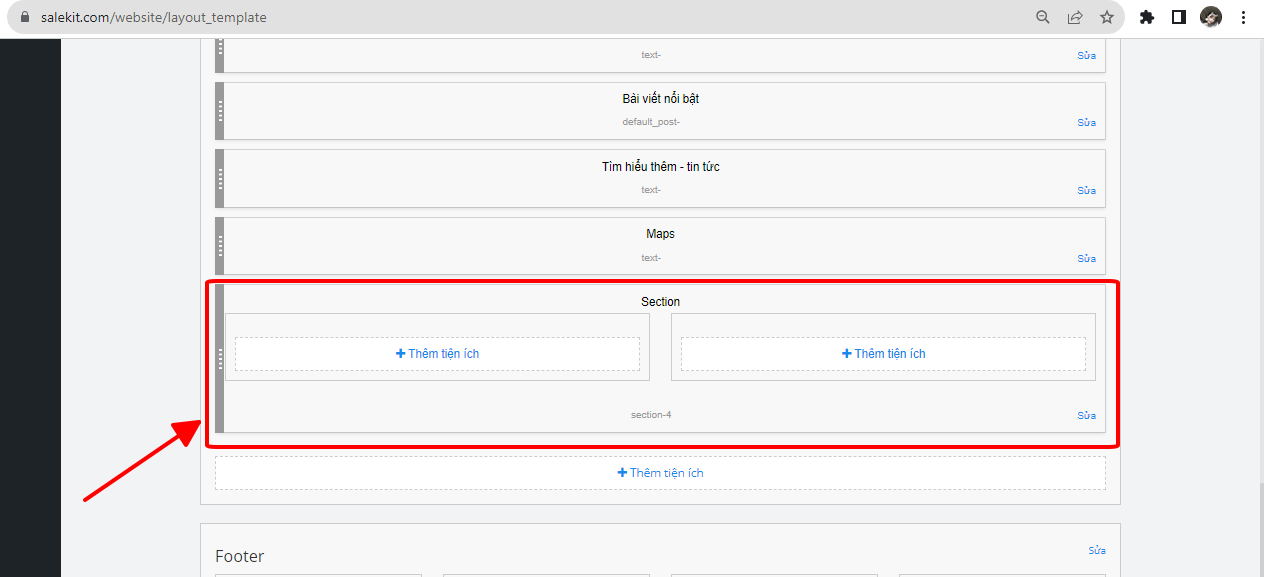Screen dimensions: 1264x577
Task: Open the browser extensions puzzle icon
Action: click(1147, 17)
